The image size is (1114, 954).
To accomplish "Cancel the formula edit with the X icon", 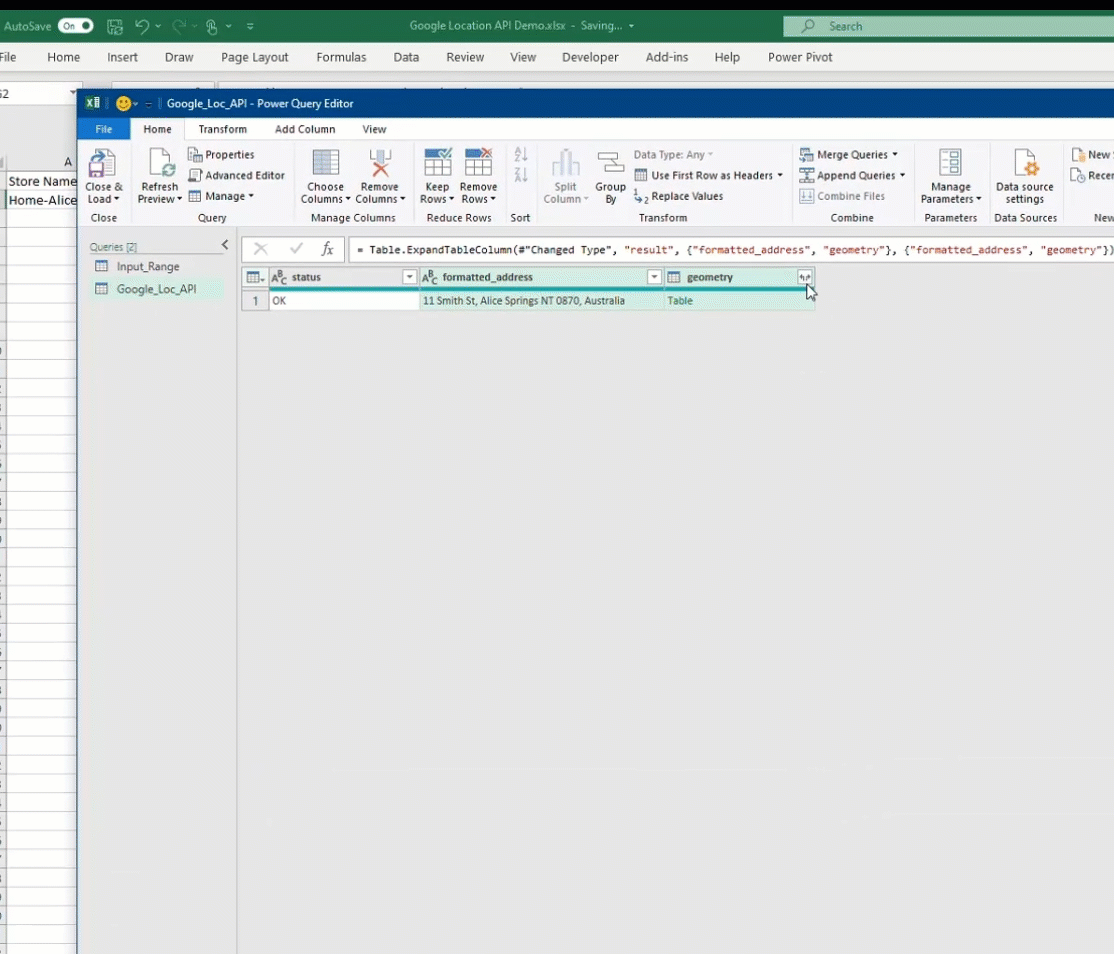I will pos(261,249).
